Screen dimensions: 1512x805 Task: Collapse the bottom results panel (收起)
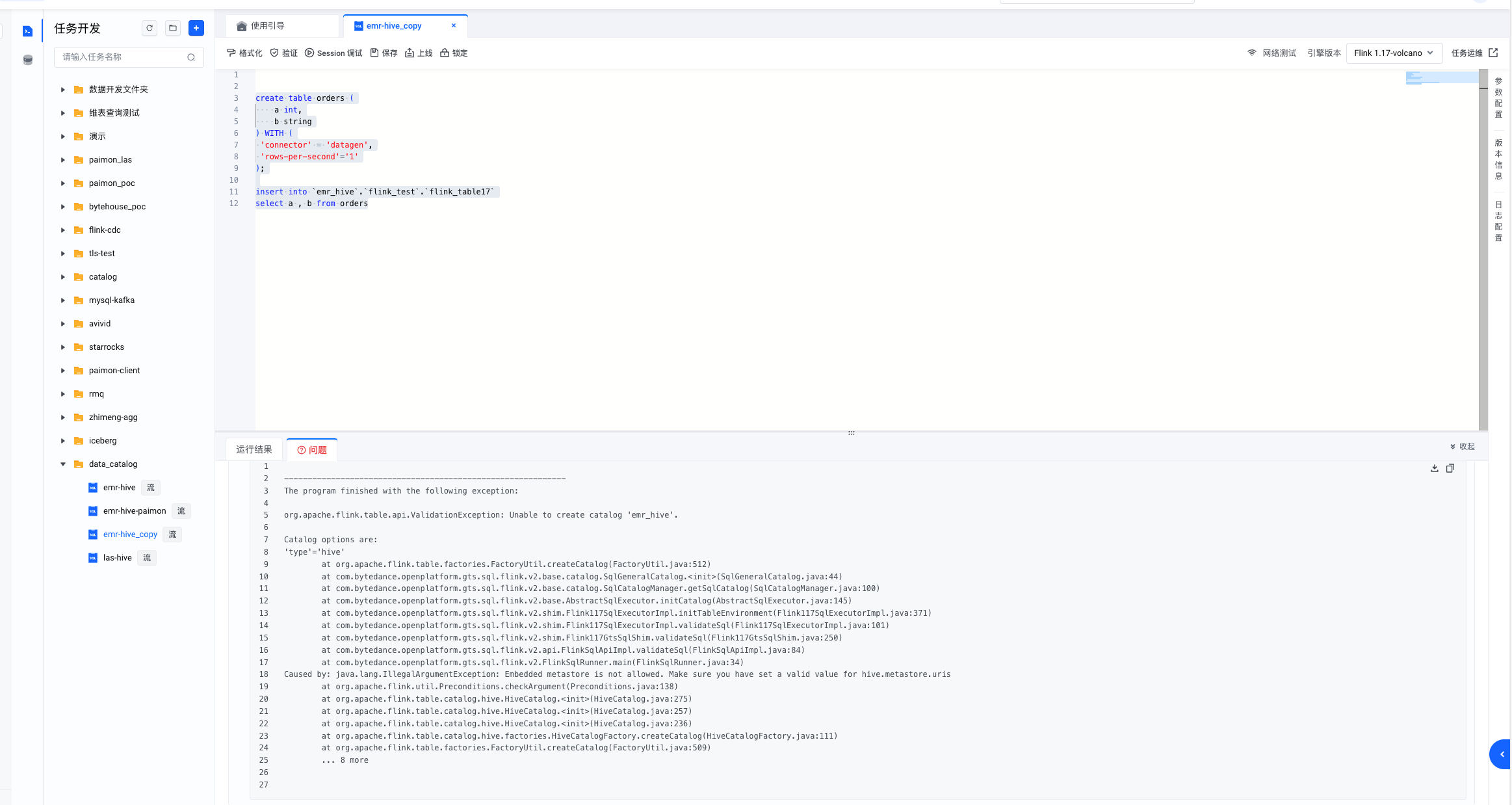[x=1462, y=447]
